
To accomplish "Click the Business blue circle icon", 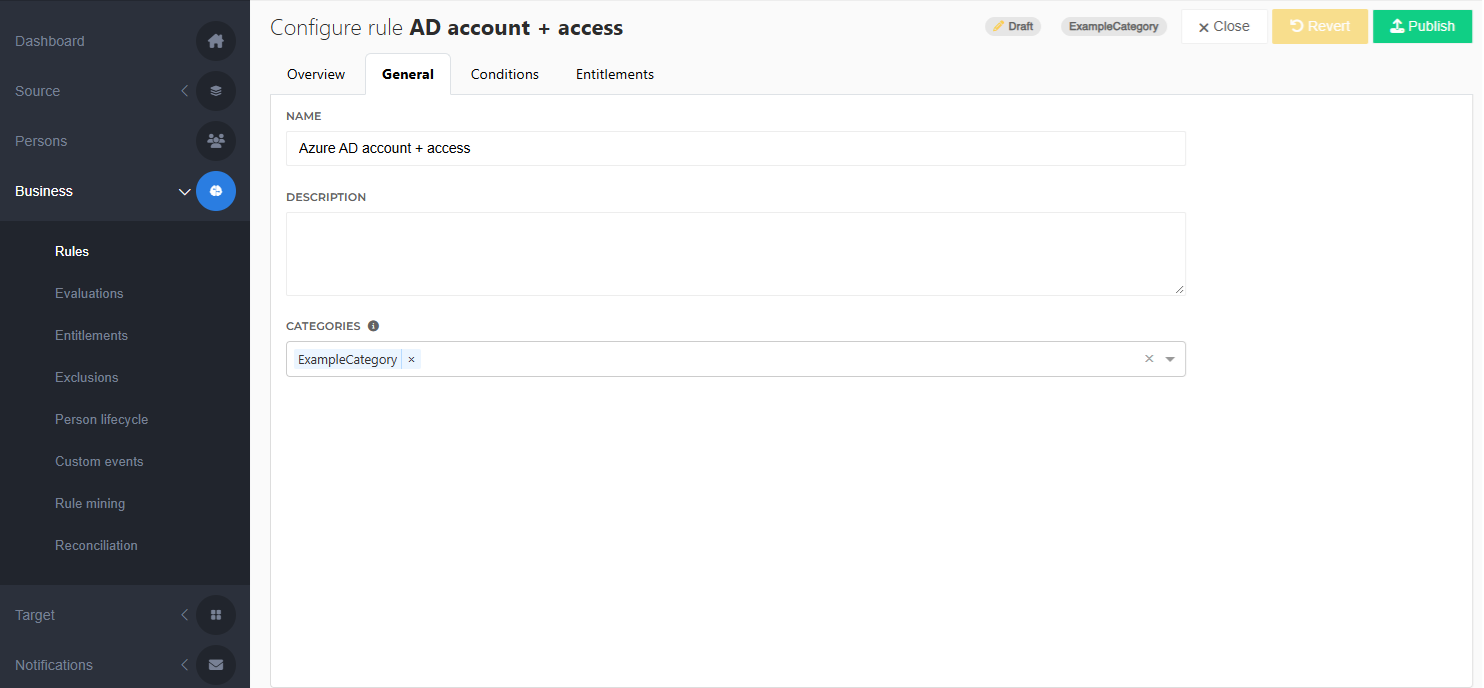I will coord(216,191).
